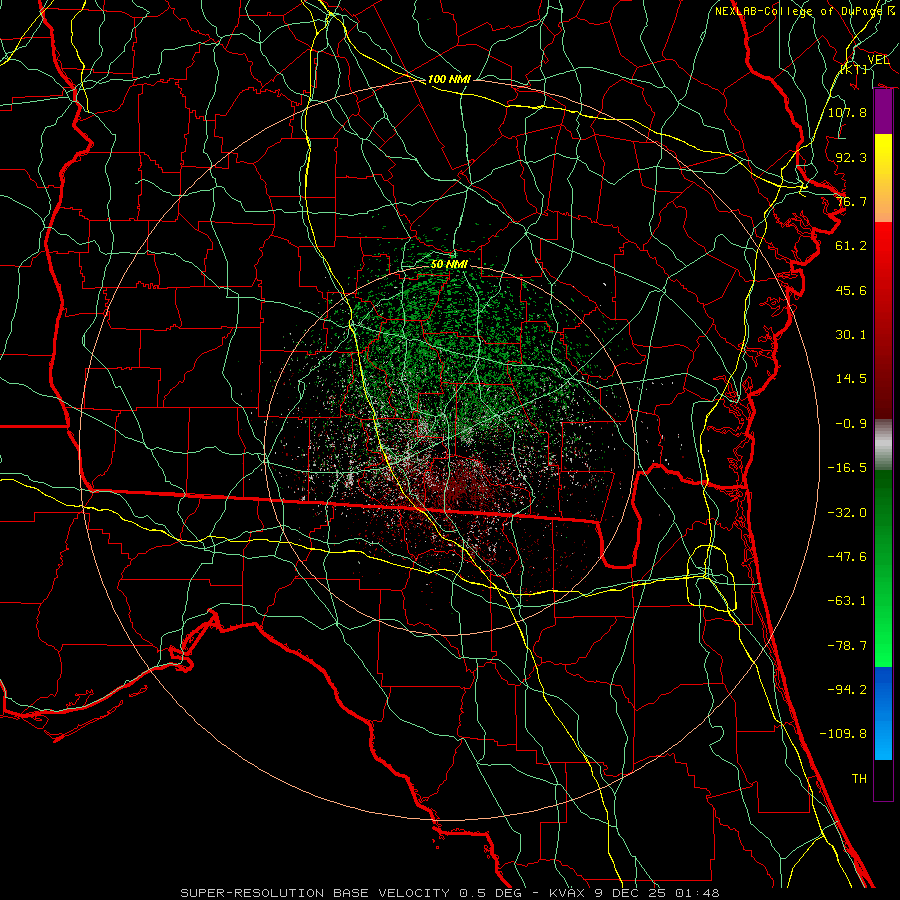Select the -78.7 velocity legend value
Viewport: 900px width, 900px height.
click(847, 646)
